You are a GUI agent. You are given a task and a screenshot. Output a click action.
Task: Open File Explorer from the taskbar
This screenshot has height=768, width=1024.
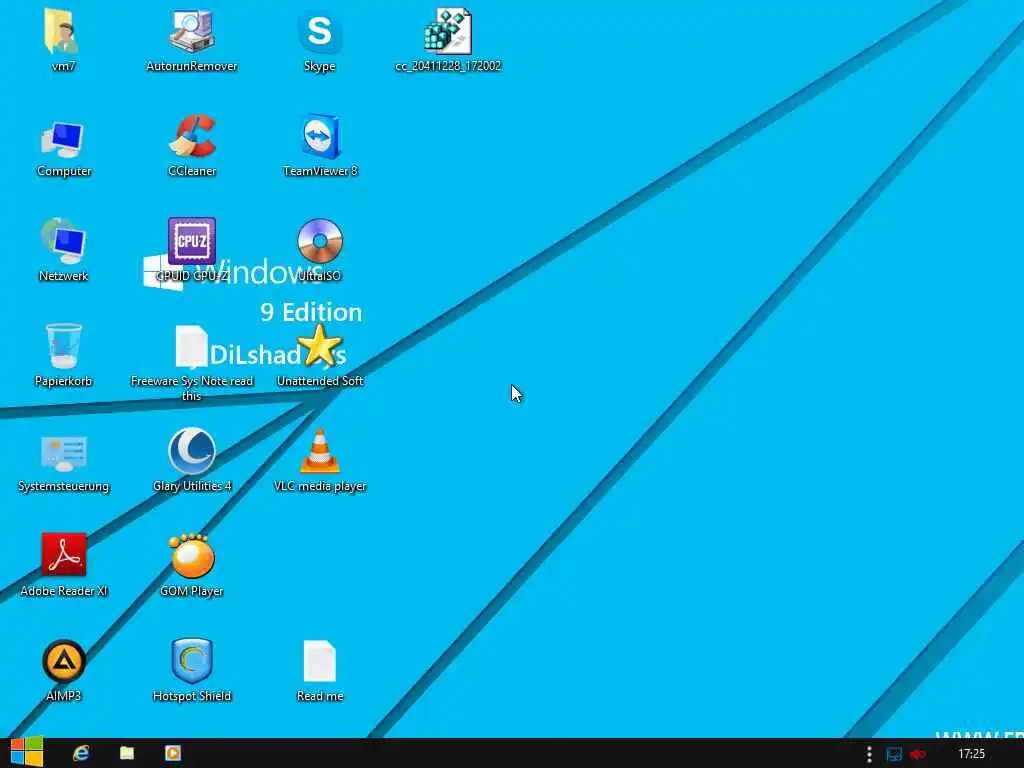pos(127,753)
